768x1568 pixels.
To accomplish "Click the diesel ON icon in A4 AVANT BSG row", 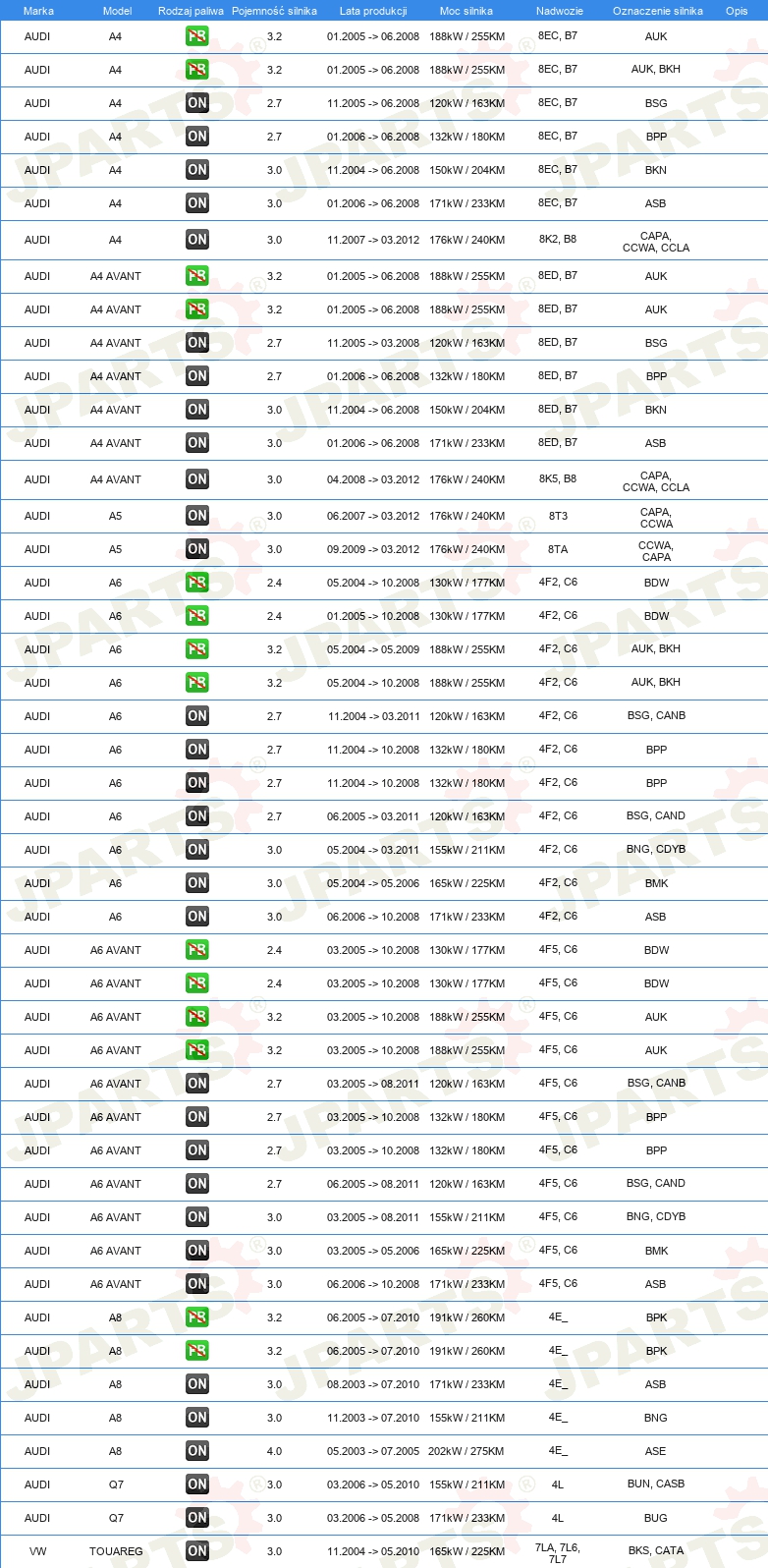I will tap(197, 343).
